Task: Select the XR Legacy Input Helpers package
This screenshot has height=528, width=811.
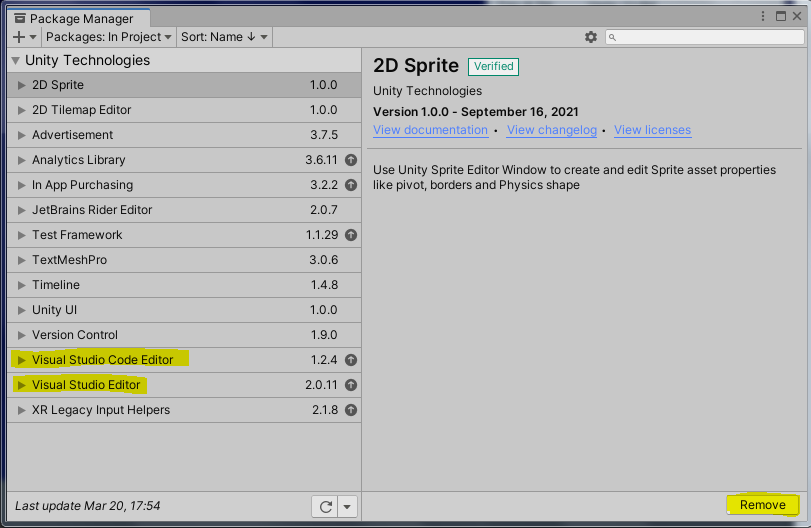Action: tap(184, 410)
